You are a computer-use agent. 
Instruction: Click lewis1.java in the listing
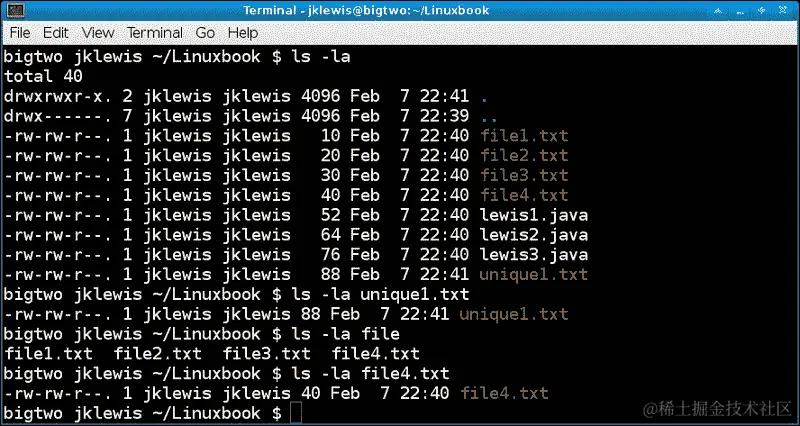point(534,215)
